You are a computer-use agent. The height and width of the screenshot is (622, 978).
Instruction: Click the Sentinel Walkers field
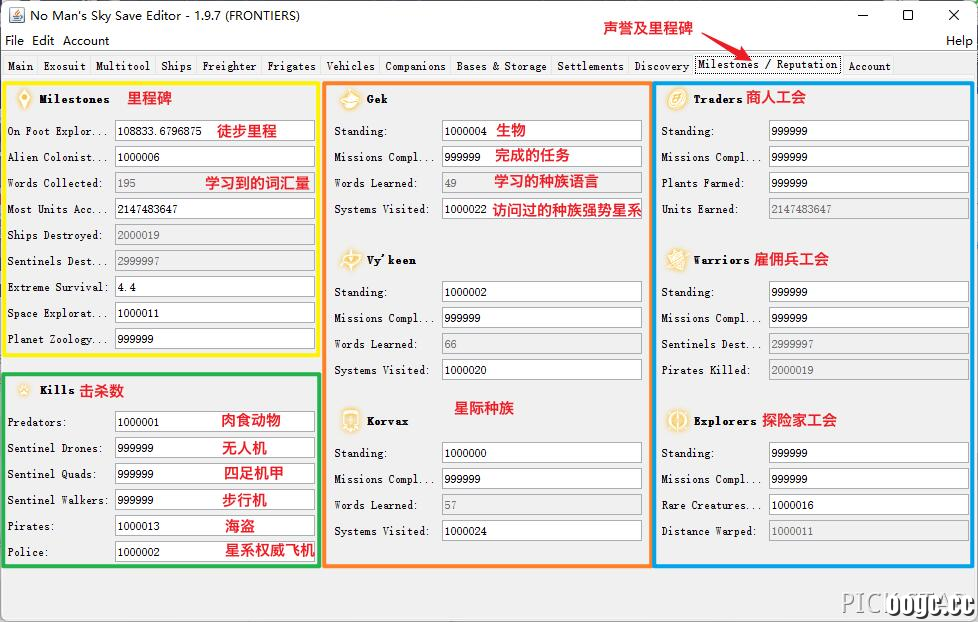point(215,500)
